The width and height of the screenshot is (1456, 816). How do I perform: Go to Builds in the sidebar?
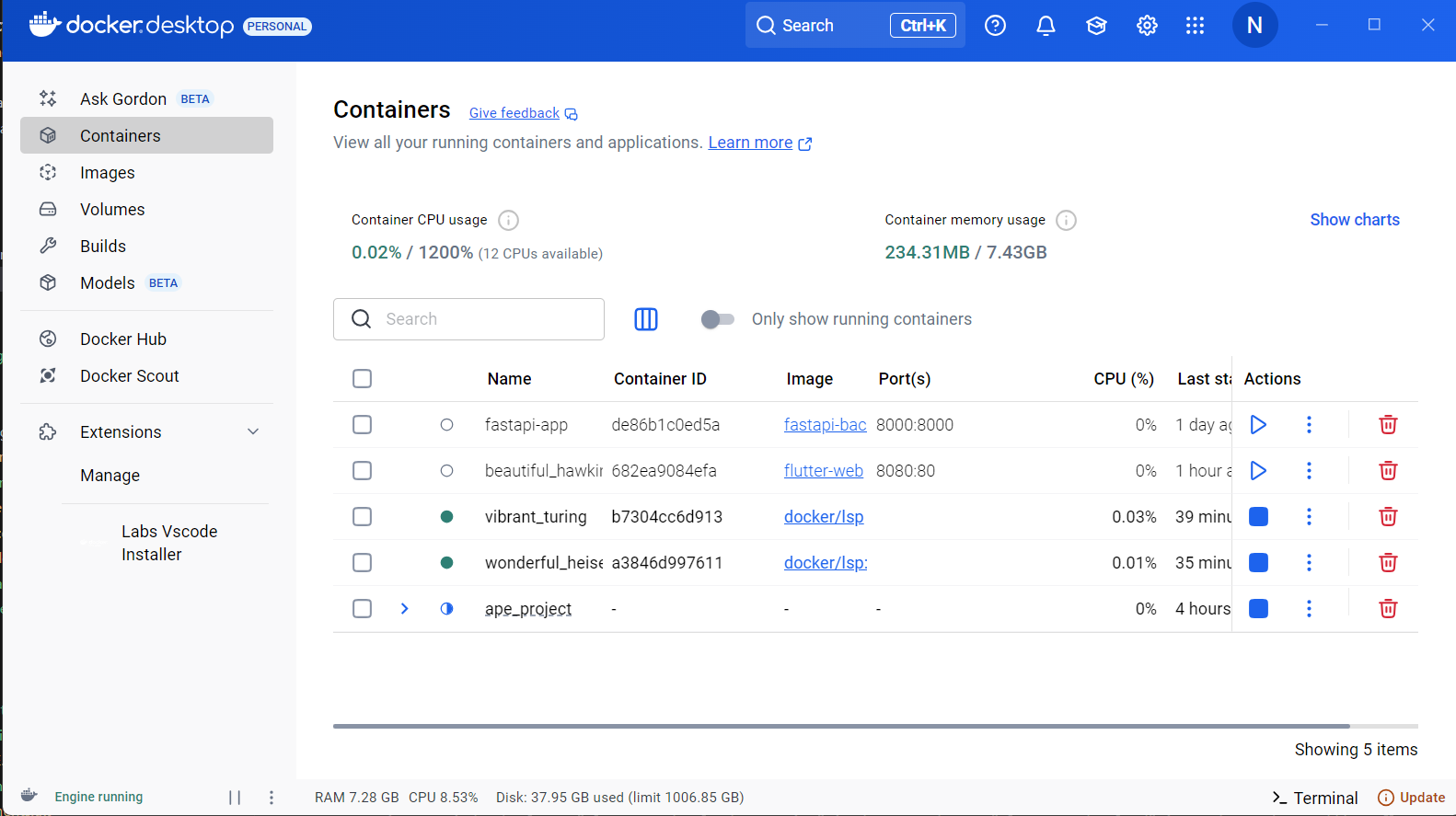[x=146, y=246]
